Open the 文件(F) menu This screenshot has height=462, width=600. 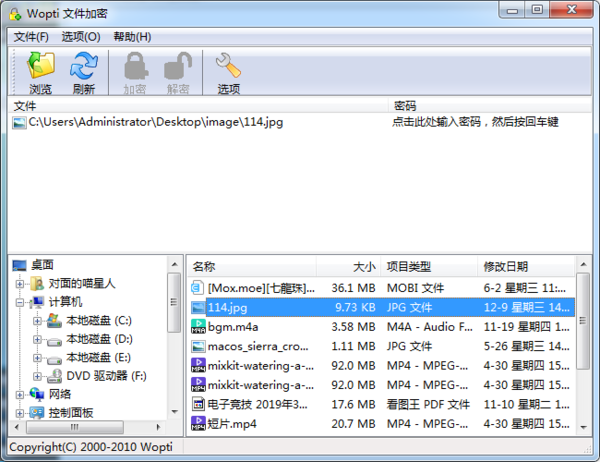(31, 37)
